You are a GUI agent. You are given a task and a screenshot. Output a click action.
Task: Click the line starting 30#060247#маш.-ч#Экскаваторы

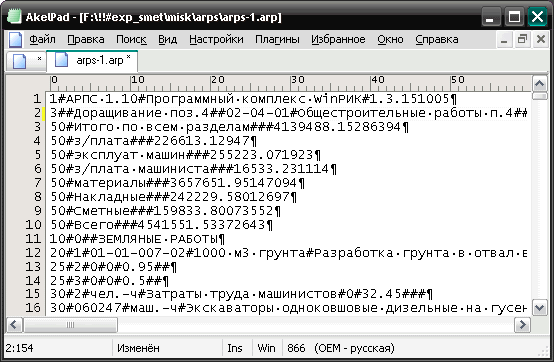pyautogui.click(x=288, y=308)
